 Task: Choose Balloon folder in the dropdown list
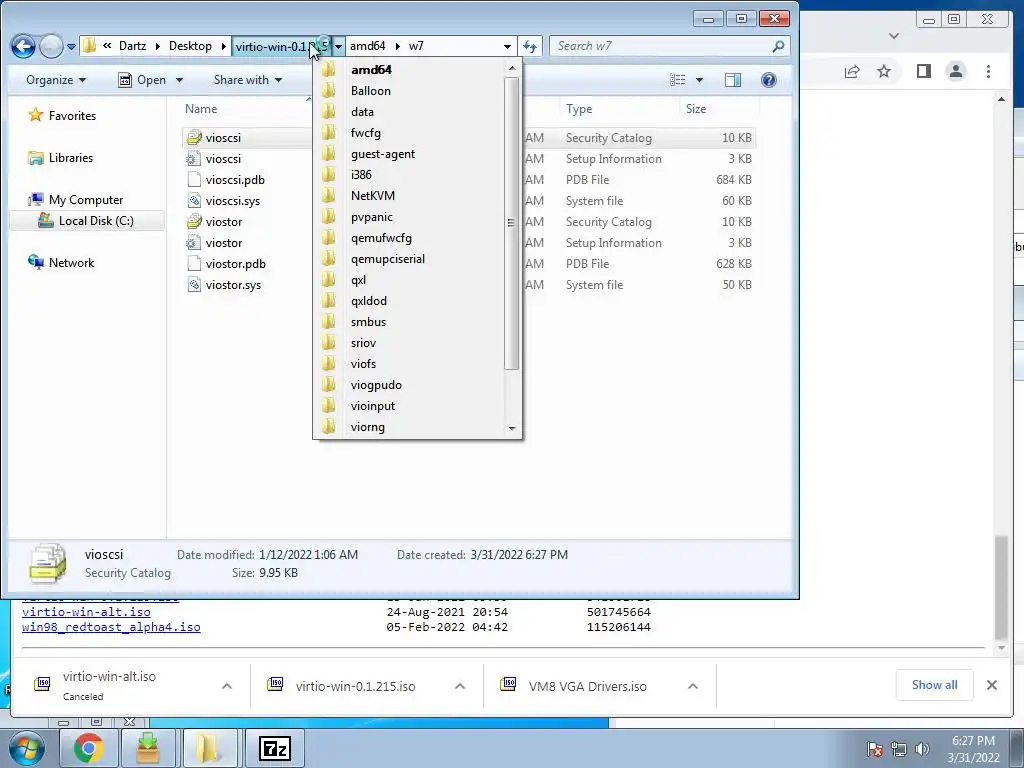tap(409, 91)
